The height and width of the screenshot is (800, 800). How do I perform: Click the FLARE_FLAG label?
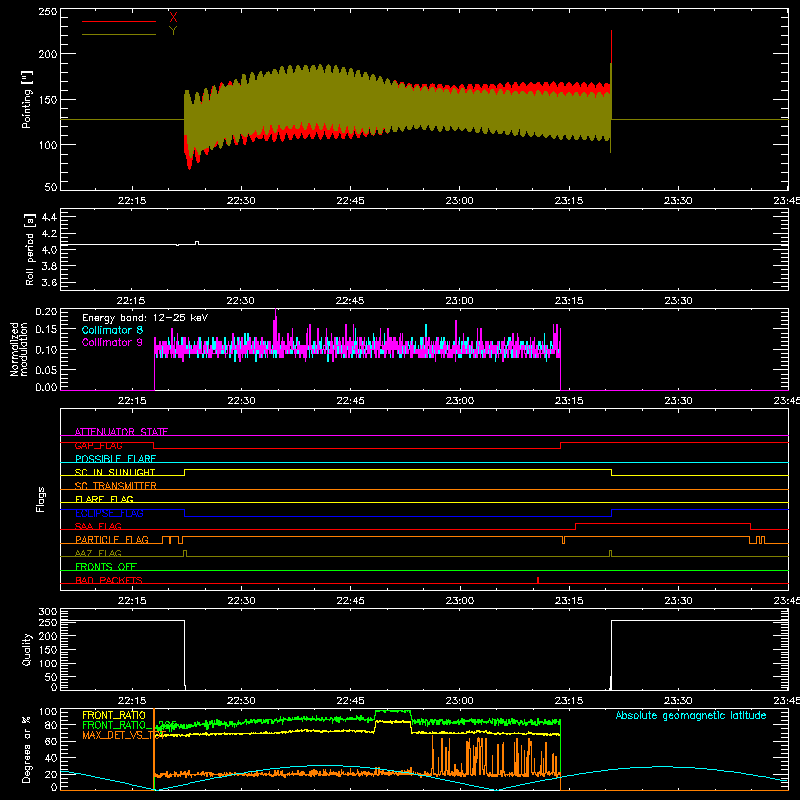[104, 499]
